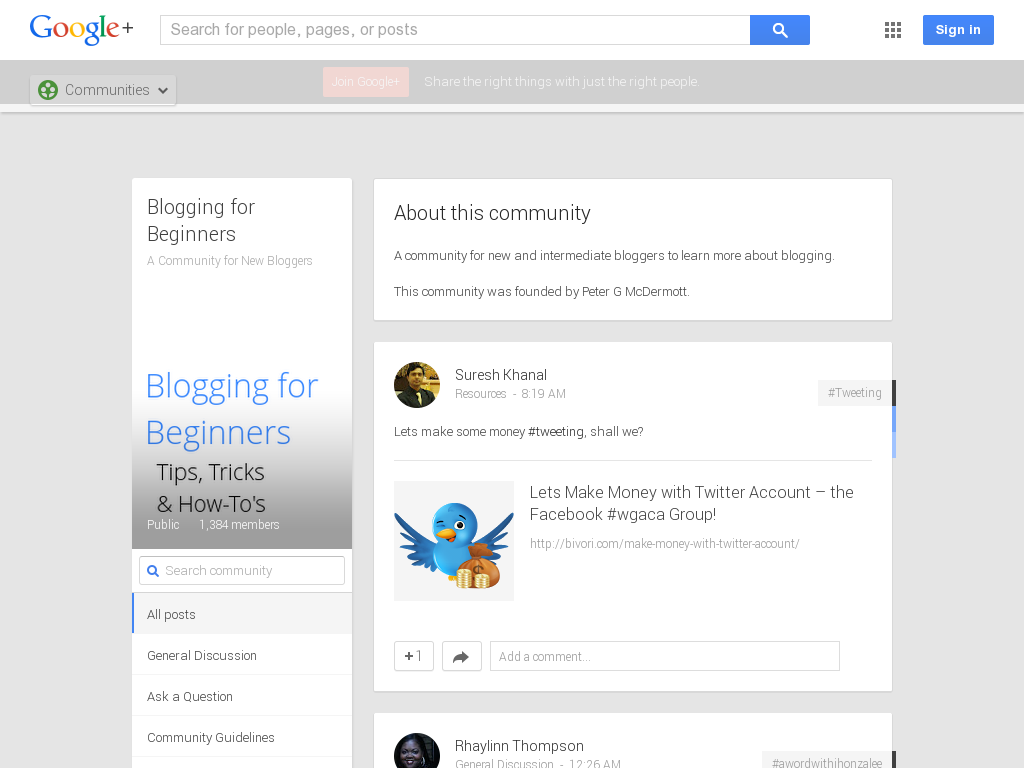This screenshot has height=768, width=1024.
Task: Click the 'Public' community label
Action: (163, 524)
